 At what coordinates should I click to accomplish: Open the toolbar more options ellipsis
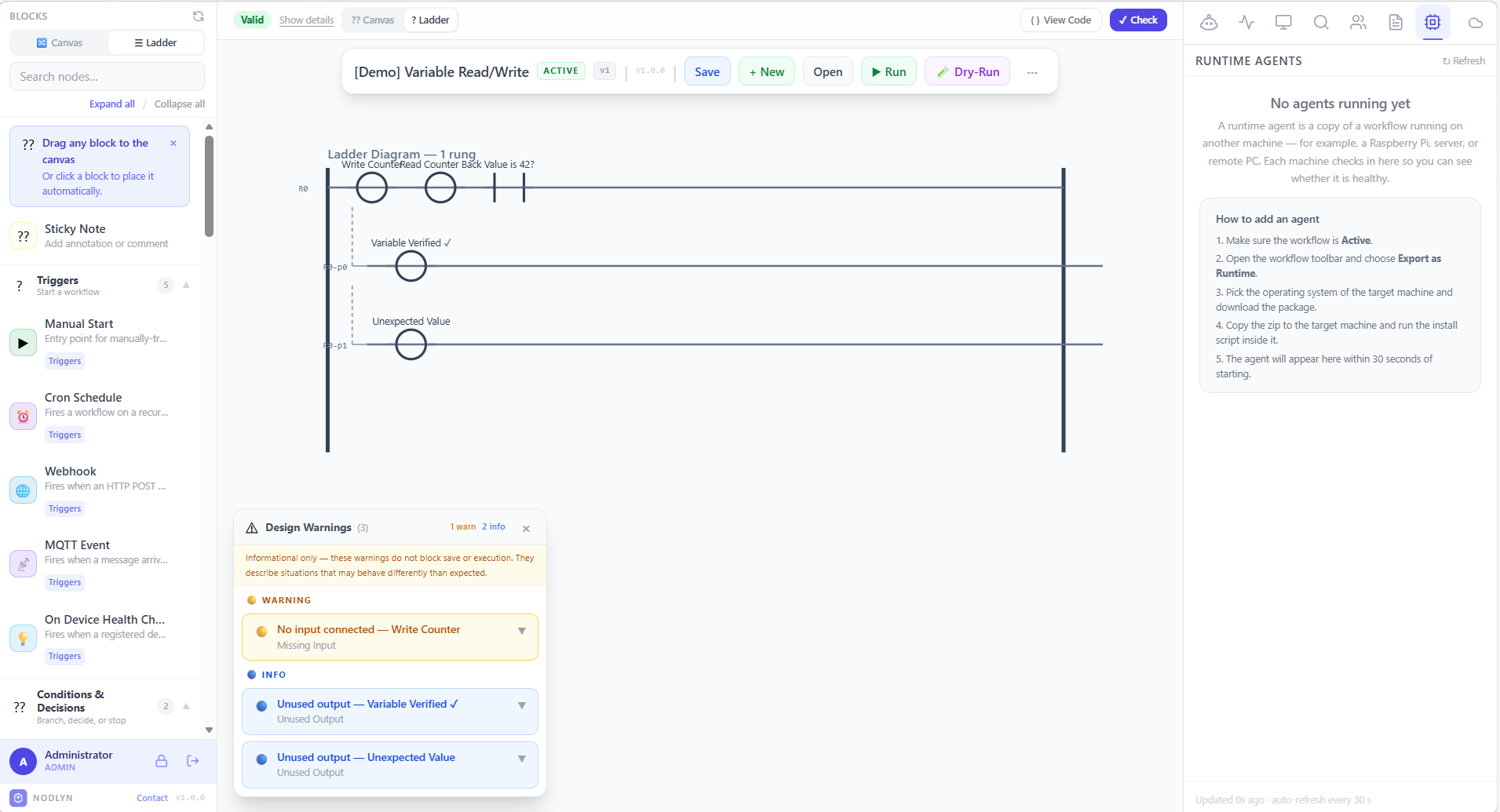click(x=1032, y=72)
